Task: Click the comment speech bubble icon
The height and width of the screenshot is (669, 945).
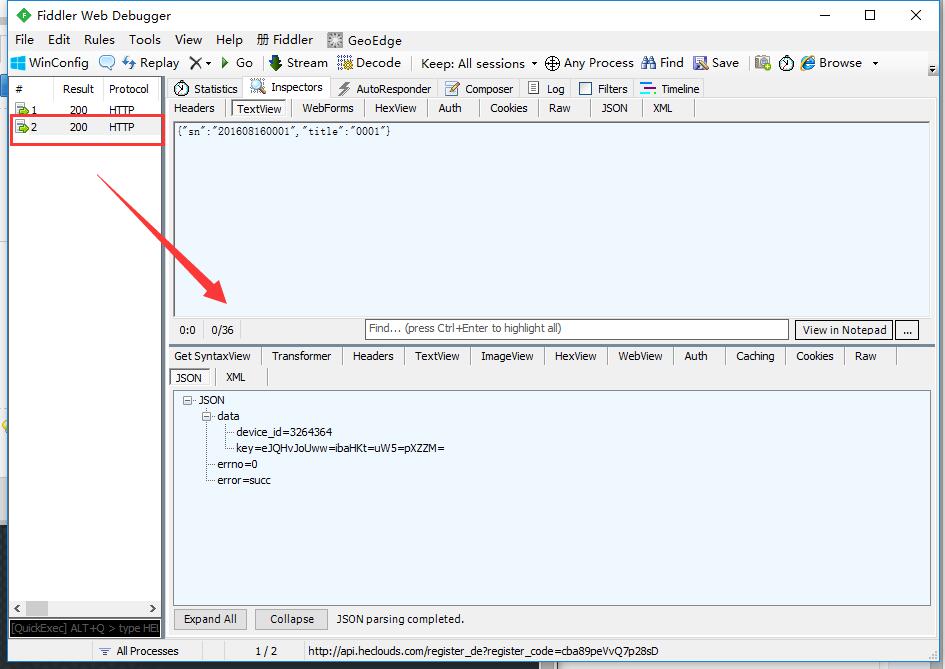Action: [x=107, y=62]
